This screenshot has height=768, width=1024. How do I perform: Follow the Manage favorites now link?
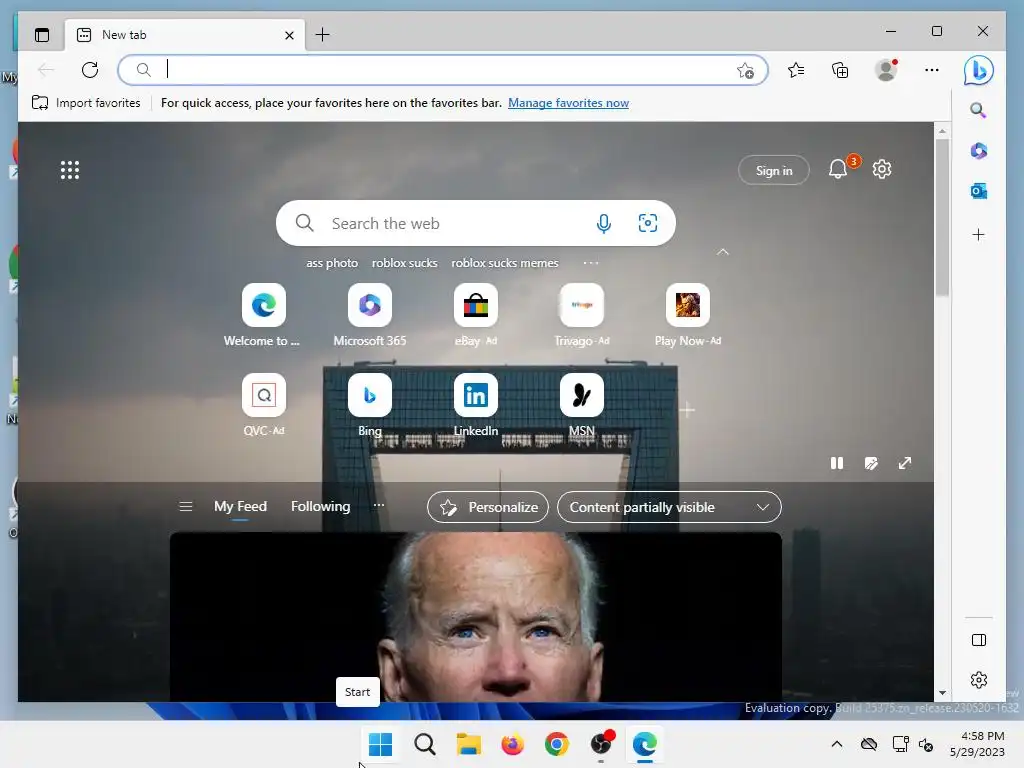click(x=568, y=103)
